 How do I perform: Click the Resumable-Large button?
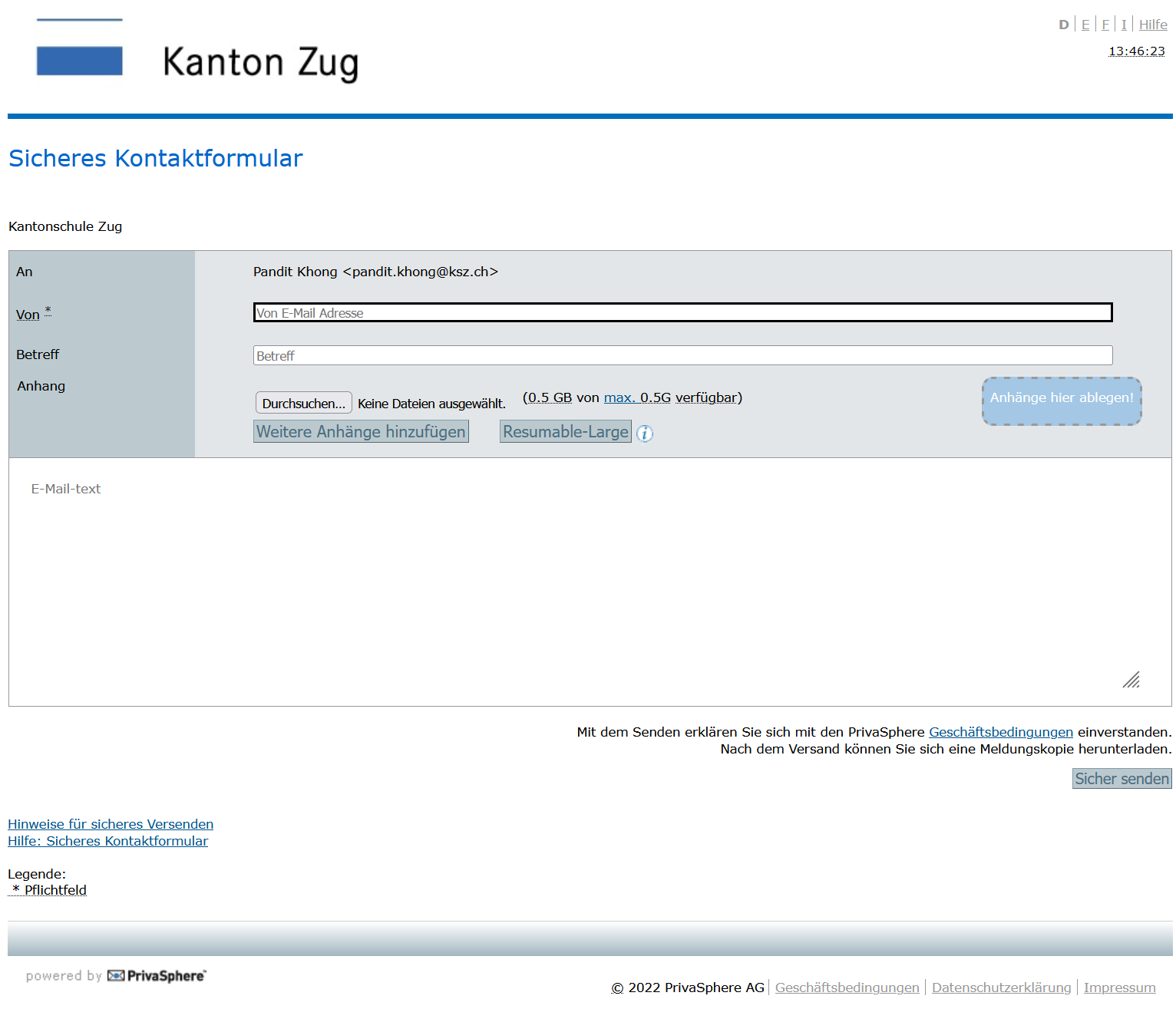(x=565, y=431)
